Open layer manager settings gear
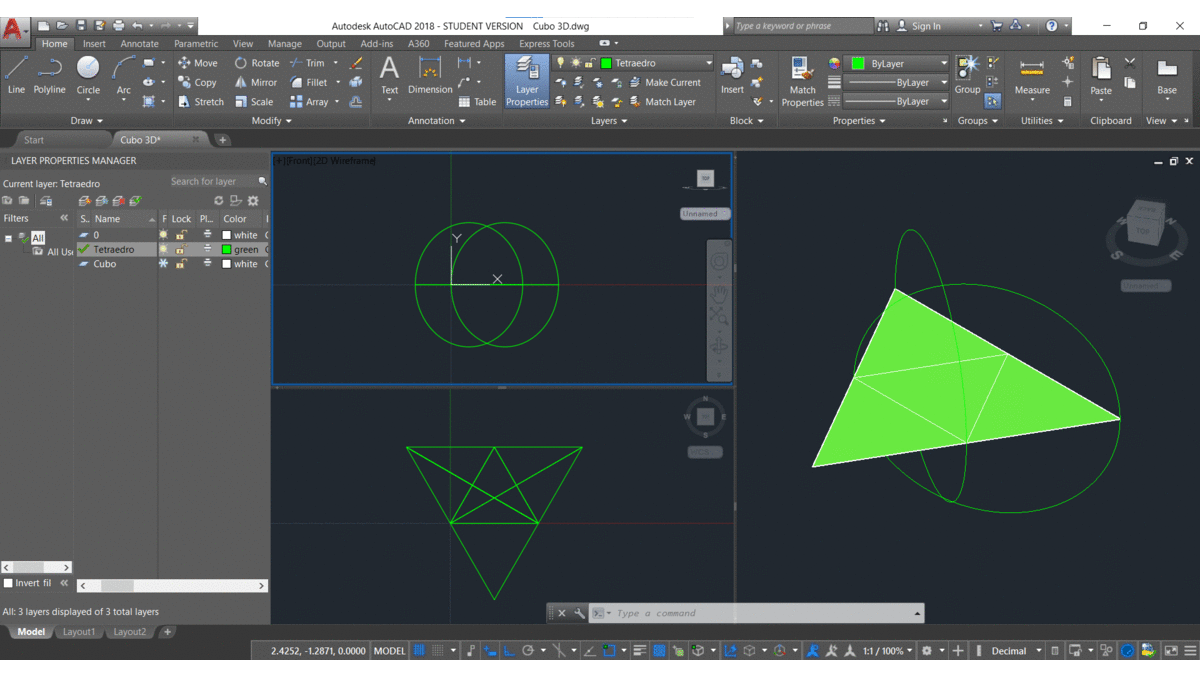 click(x=253, y=201)
